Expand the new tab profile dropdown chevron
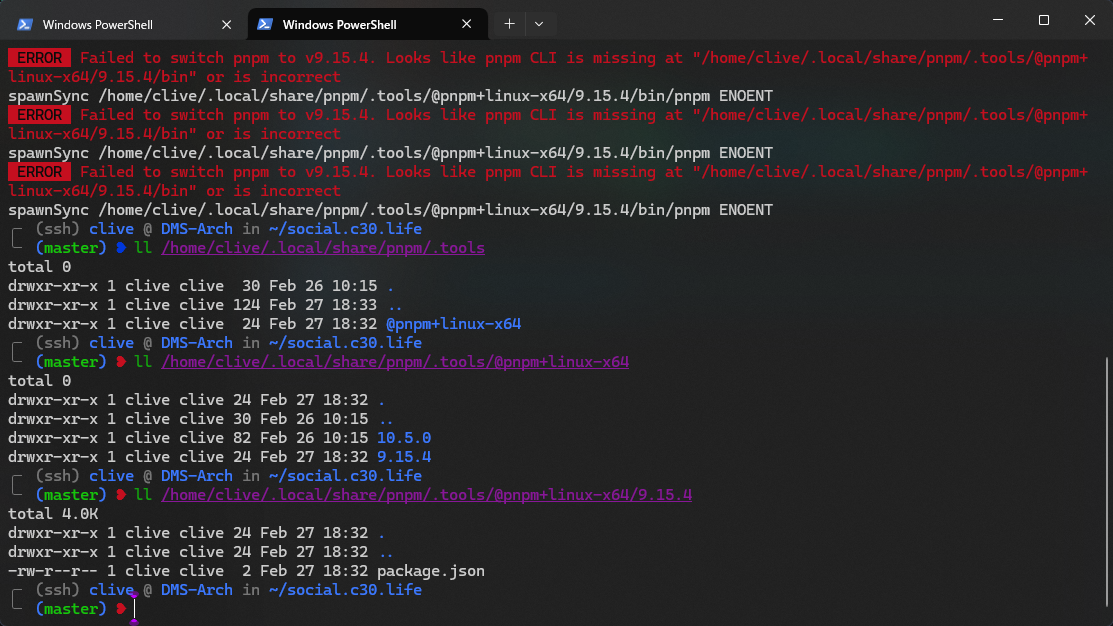 click(539, 23)
